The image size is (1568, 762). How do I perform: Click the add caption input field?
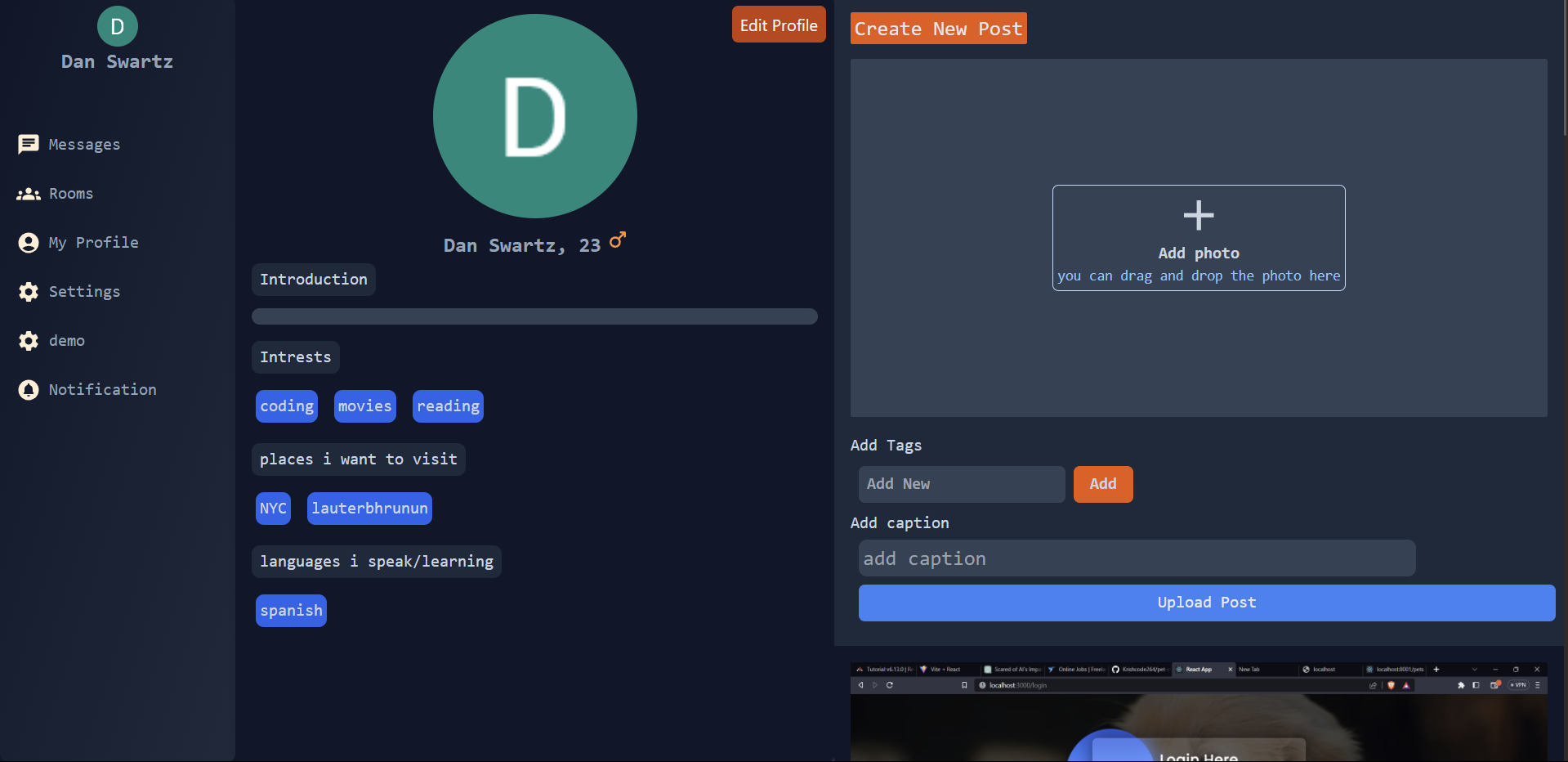point(1137,558)
